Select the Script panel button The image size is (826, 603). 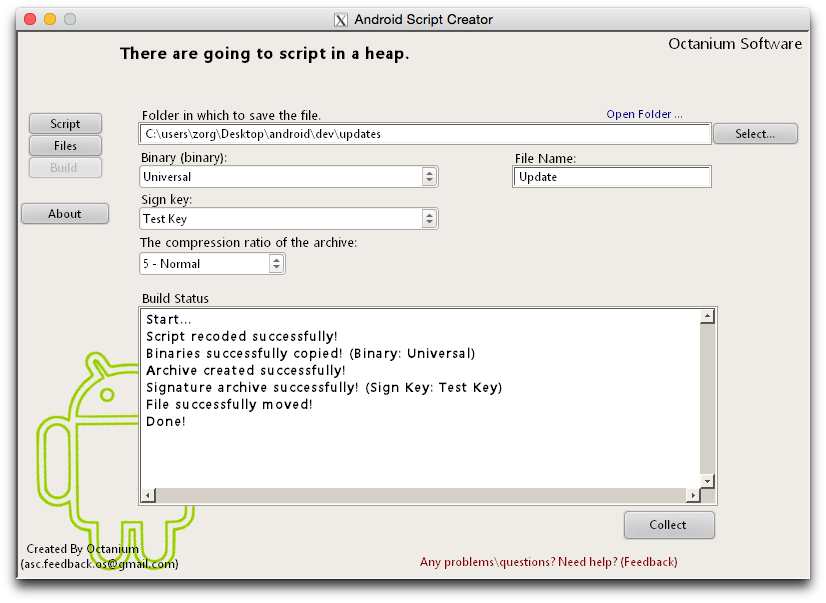[64, 123]
